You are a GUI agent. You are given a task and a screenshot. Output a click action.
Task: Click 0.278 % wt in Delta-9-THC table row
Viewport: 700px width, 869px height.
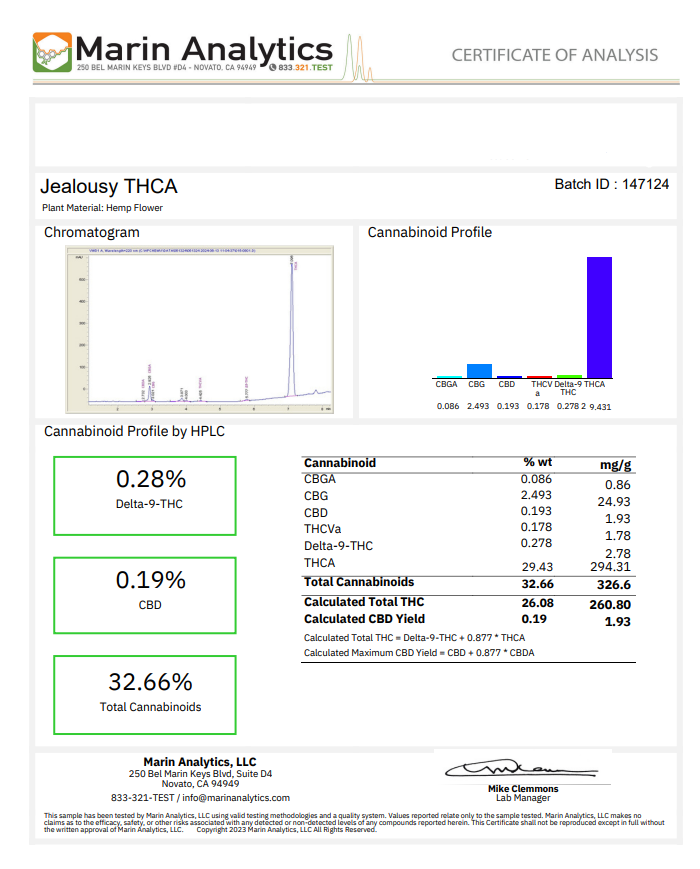pyautogui.click(x=536, y=543)
